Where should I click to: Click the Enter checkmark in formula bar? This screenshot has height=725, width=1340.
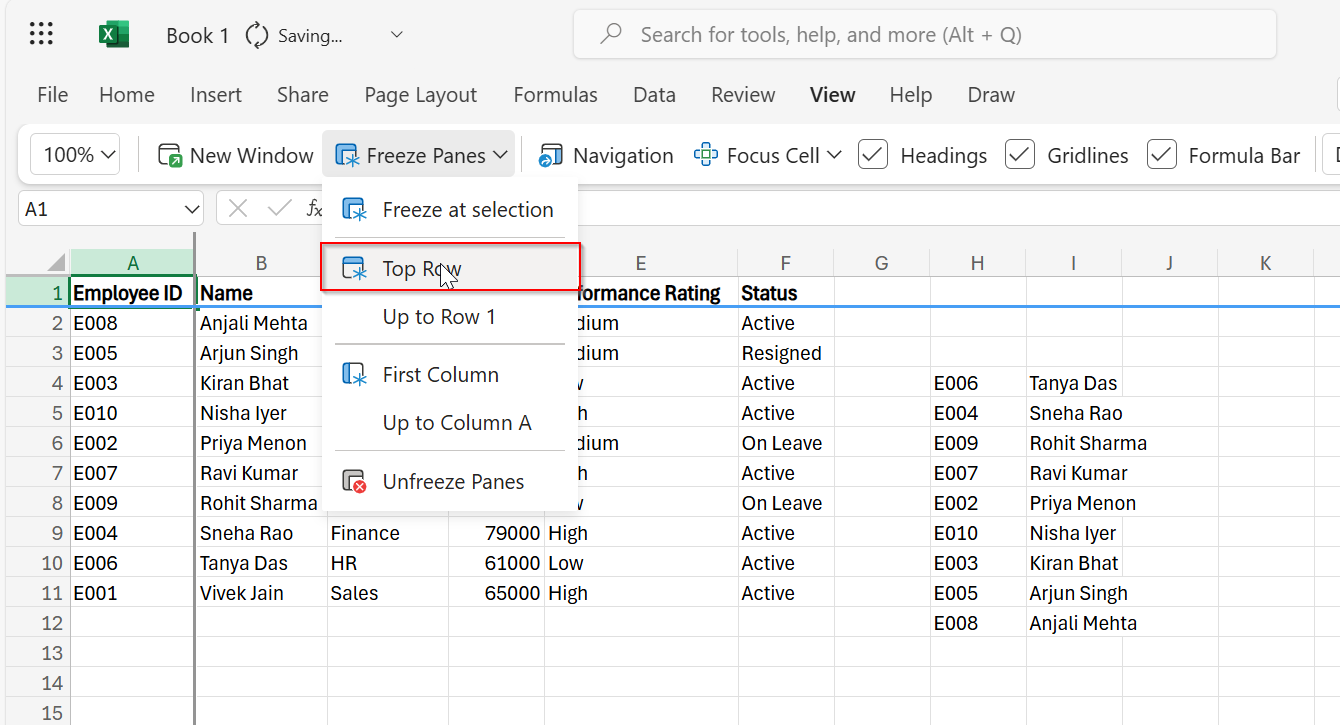[277, 208]
